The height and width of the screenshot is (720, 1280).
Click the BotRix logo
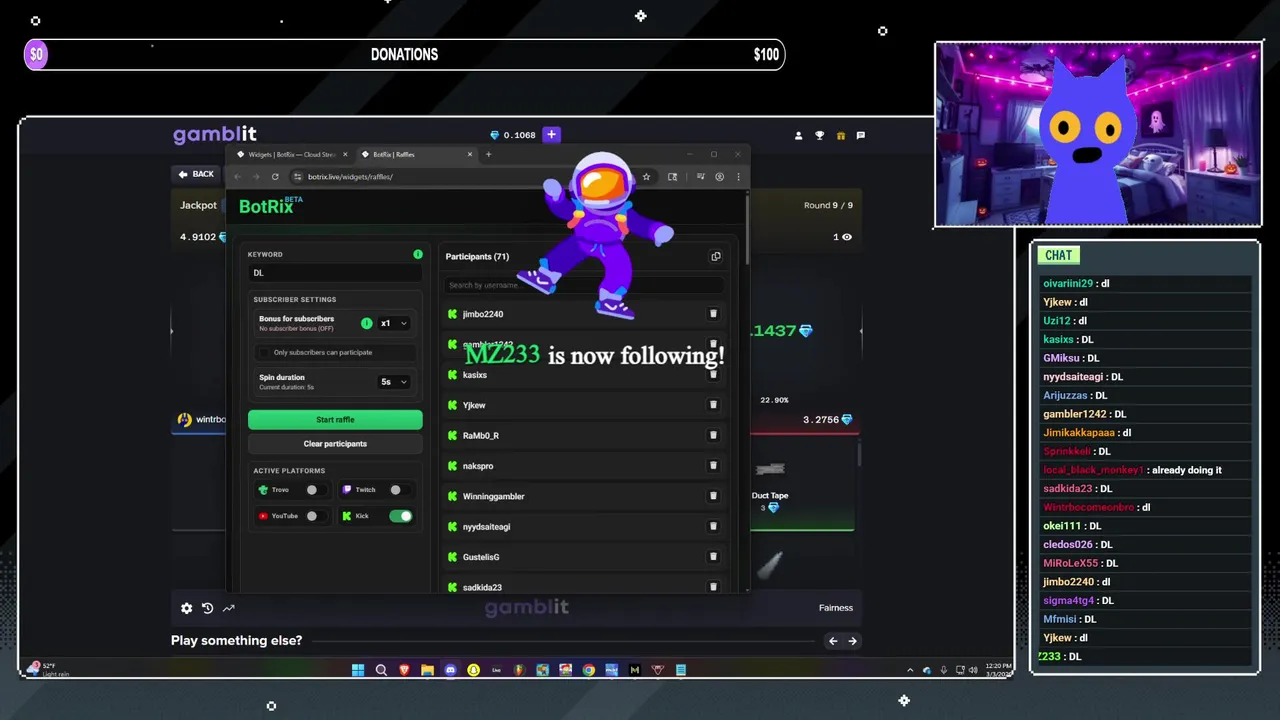pos(270,206)
